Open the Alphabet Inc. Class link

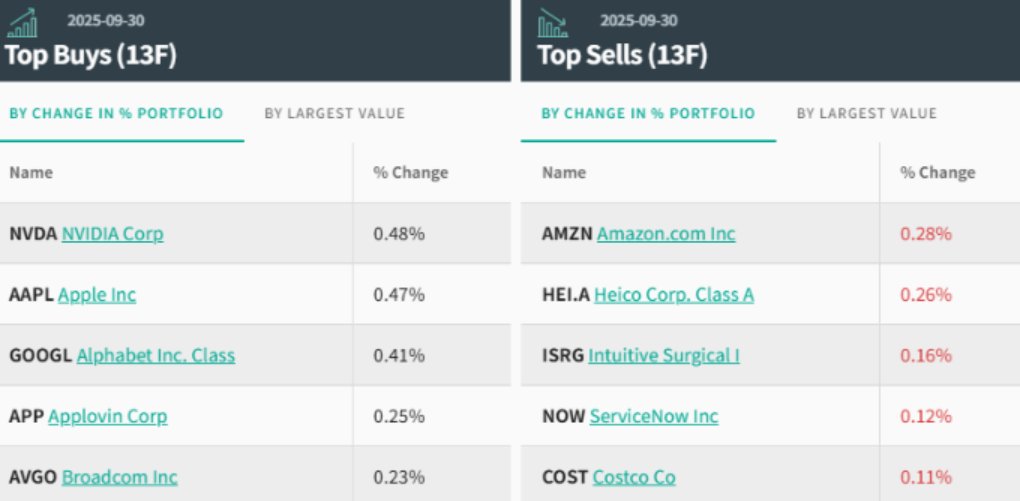click(156, 355)
